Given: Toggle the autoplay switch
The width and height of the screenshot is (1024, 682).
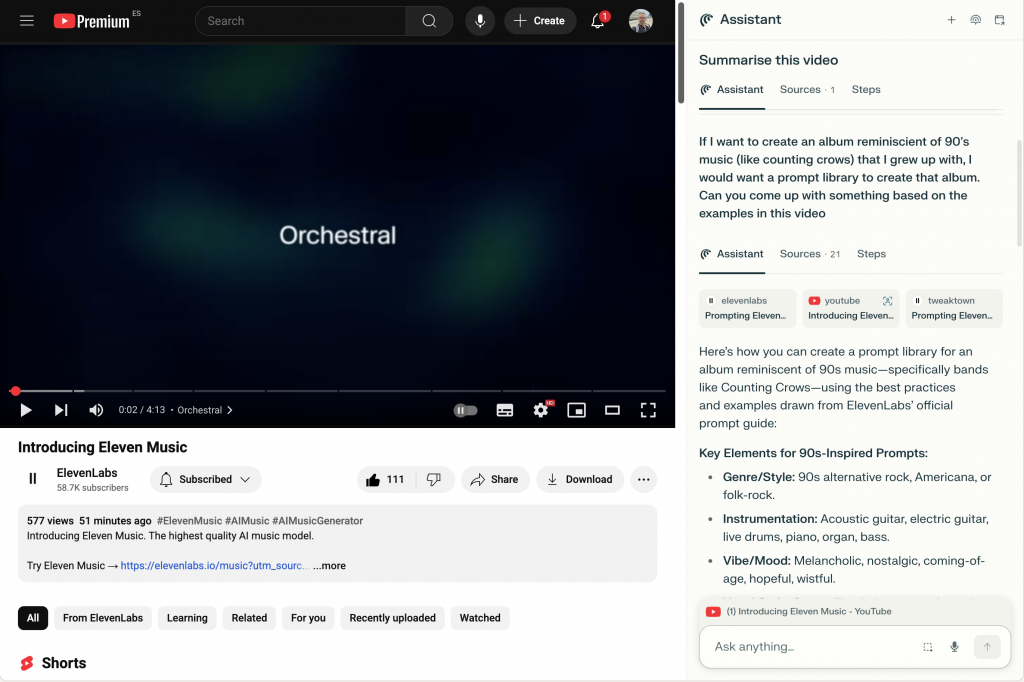Looking at the screenshot, I should (465, 410).
